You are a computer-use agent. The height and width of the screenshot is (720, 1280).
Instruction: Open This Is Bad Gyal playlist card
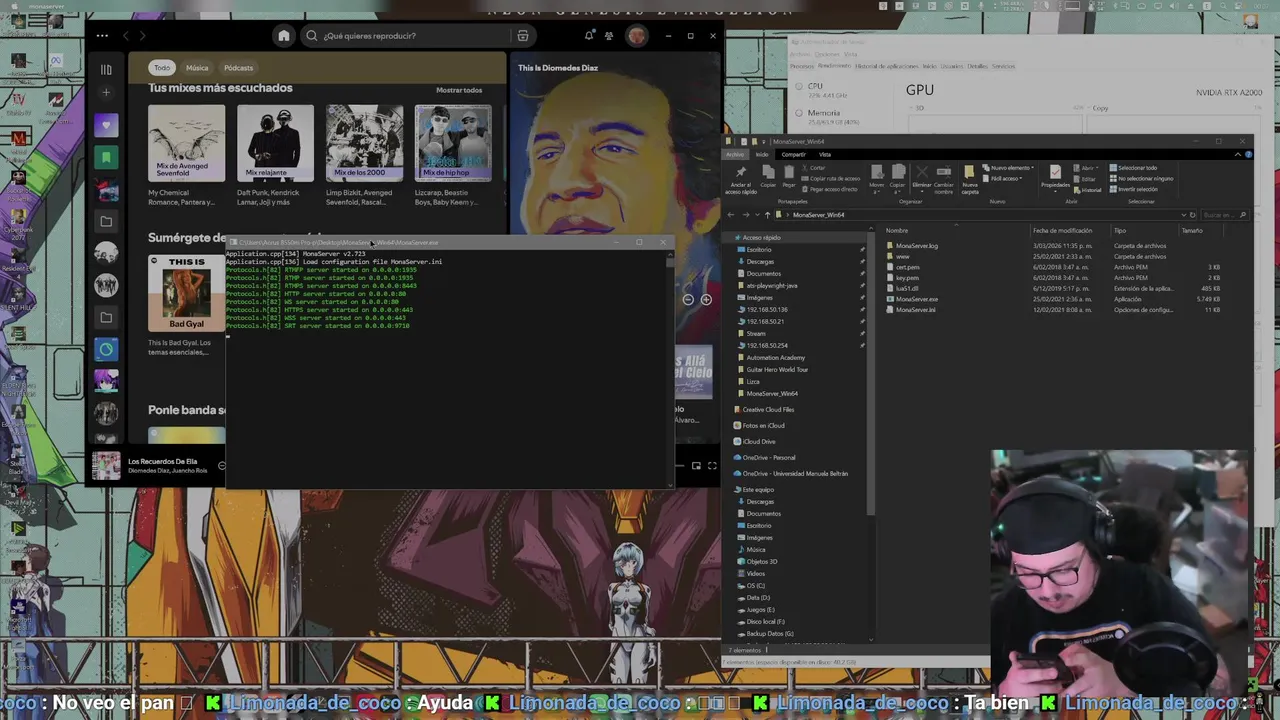pyautogui.click(x=186, y=306)
